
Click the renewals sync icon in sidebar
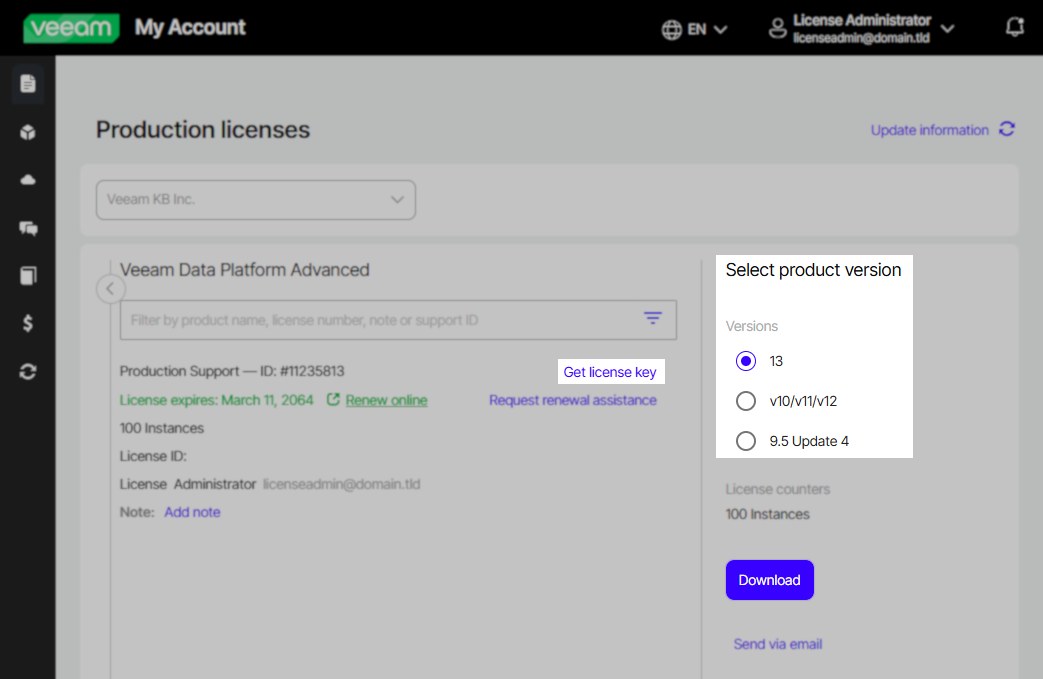(27, 371)
